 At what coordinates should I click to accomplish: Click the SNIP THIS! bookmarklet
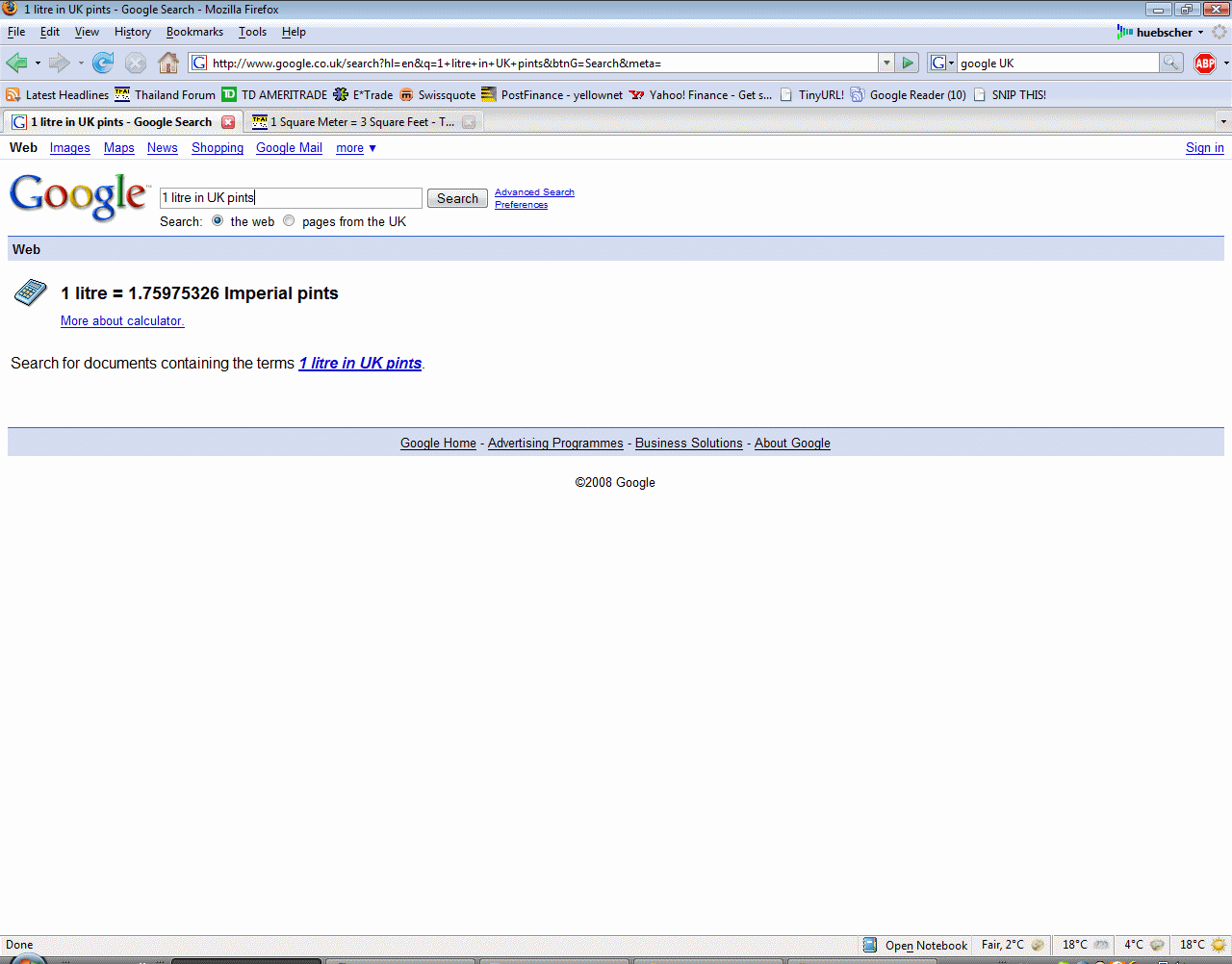[x=1010, y=94]
